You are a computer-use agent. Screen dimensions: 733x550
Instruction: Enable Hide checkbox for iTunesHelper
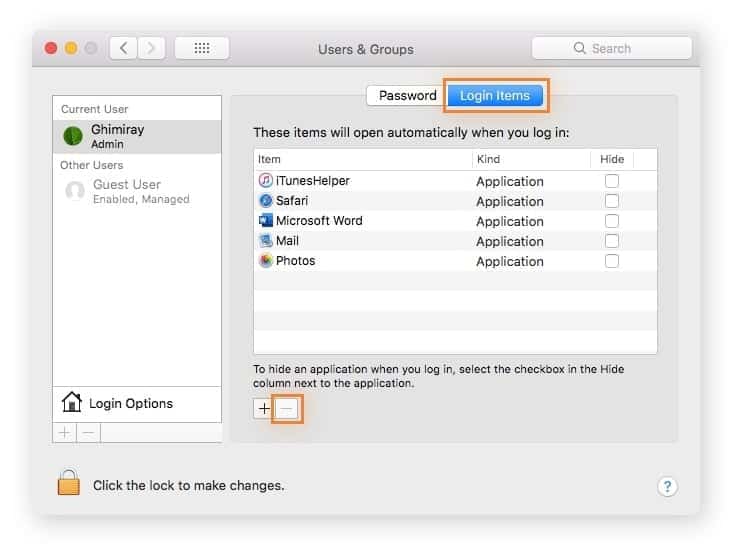(611, 181)
